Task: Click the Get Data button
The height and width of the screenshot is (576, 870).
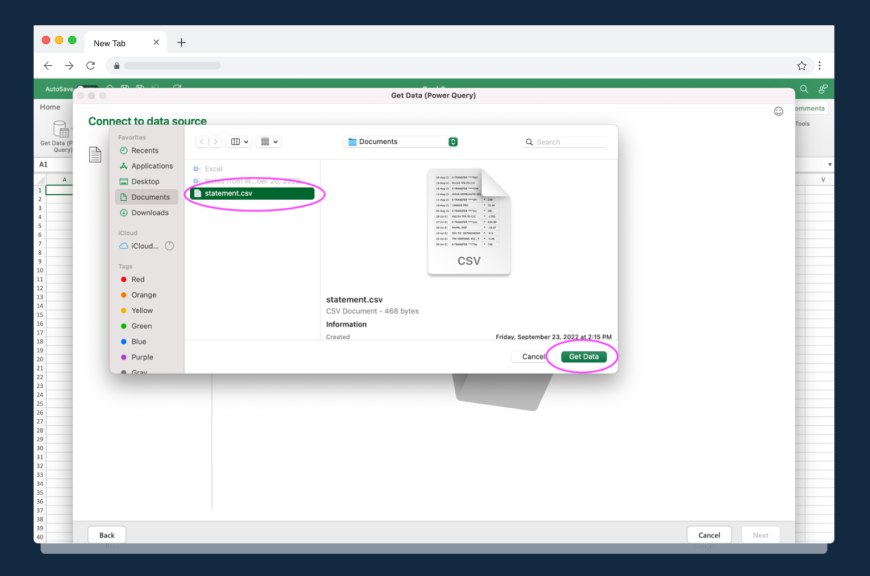Action: (583, 356)
